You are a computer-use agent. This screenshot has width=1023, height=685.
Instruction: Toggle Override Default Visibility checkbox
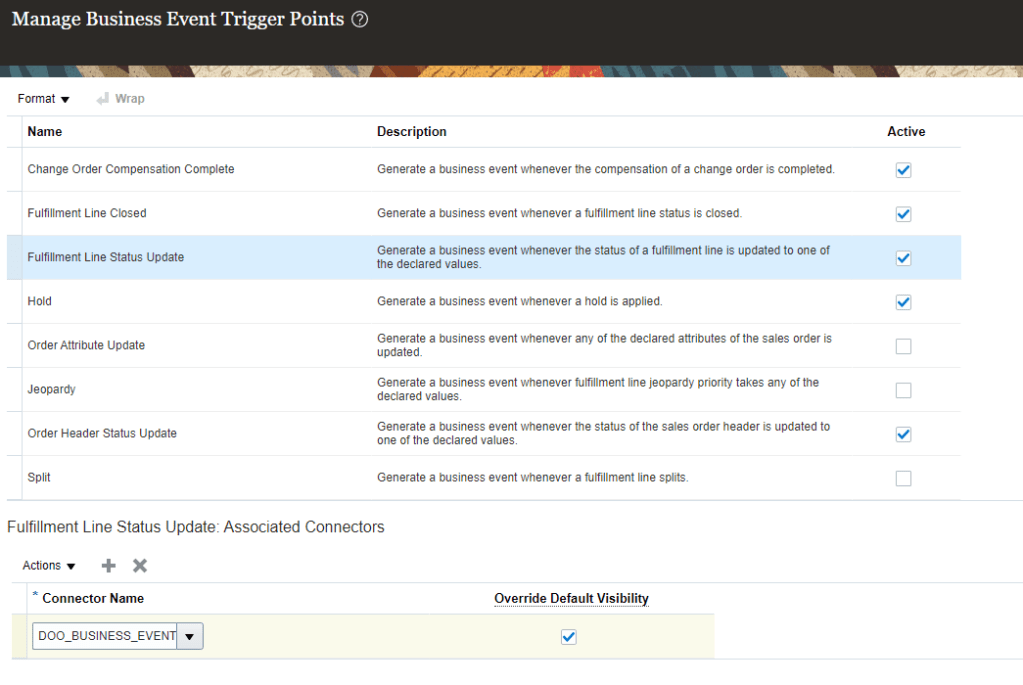click(x=569, y=637)
